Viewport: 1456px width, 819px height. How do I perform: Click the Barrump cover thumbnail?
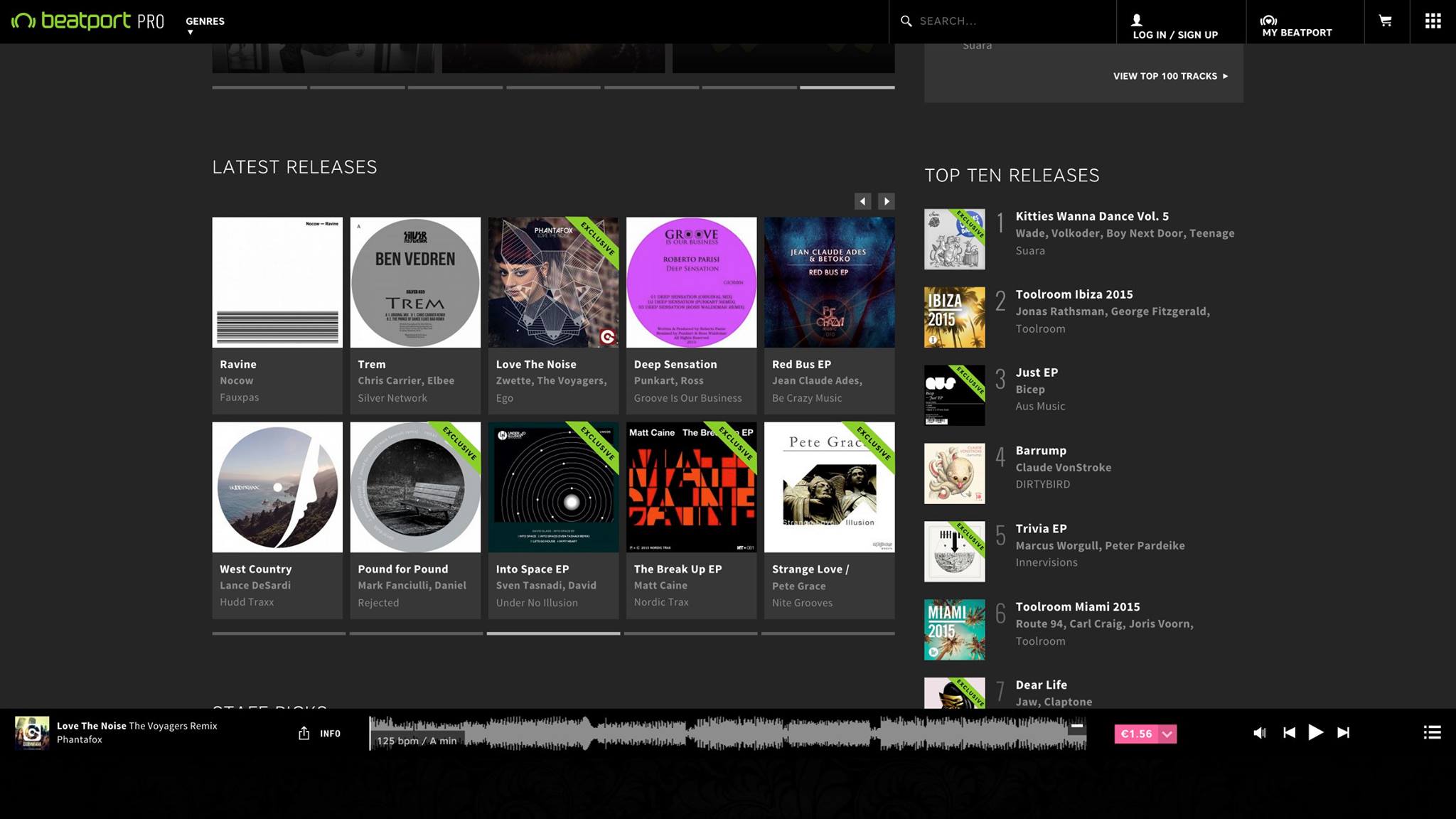tap(954, 473)
